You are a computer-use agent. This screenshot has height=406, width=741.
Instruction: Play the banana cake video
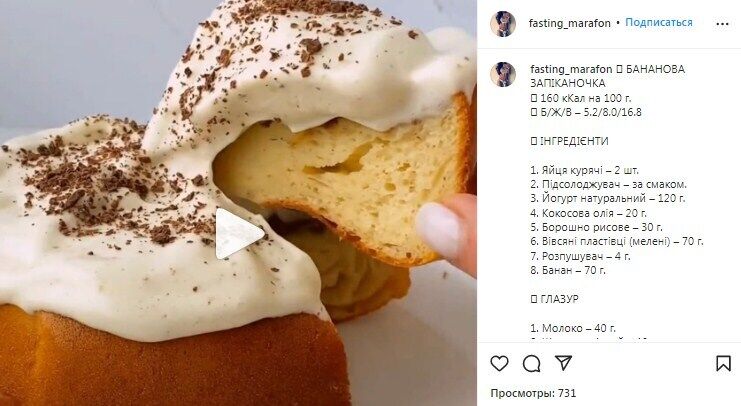(x=240, y=233)
